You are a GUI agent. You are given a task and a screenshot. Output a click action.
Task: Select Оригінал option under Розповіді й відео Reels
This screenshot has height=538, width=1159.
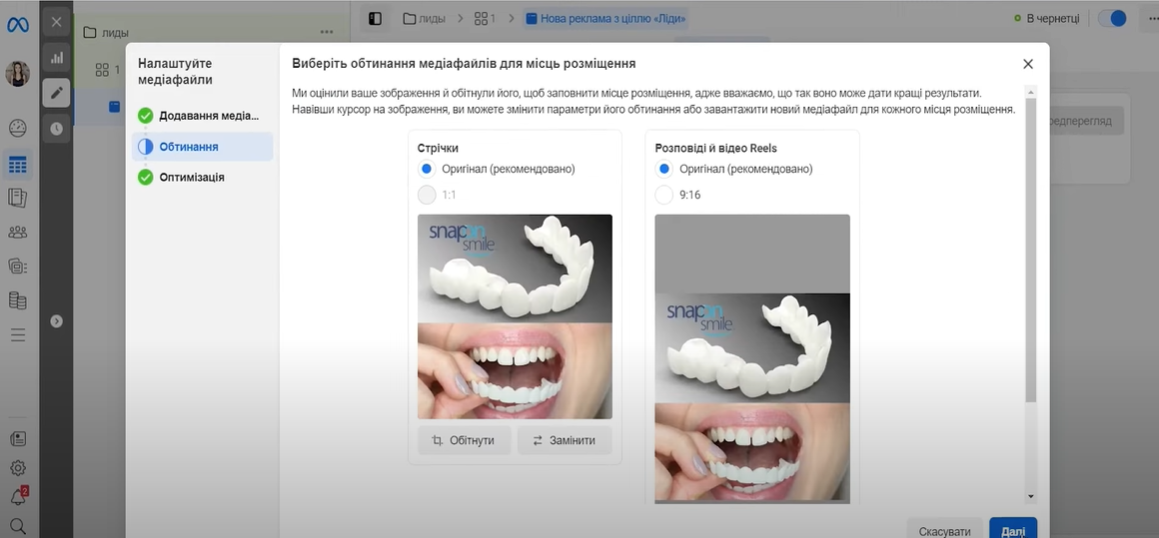664,168
